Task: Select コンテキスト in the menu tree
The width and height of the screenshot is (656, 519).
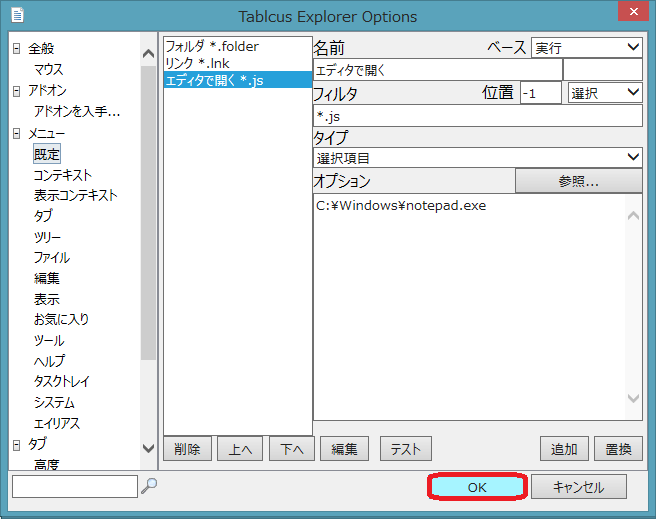Action: pos(62,175)
